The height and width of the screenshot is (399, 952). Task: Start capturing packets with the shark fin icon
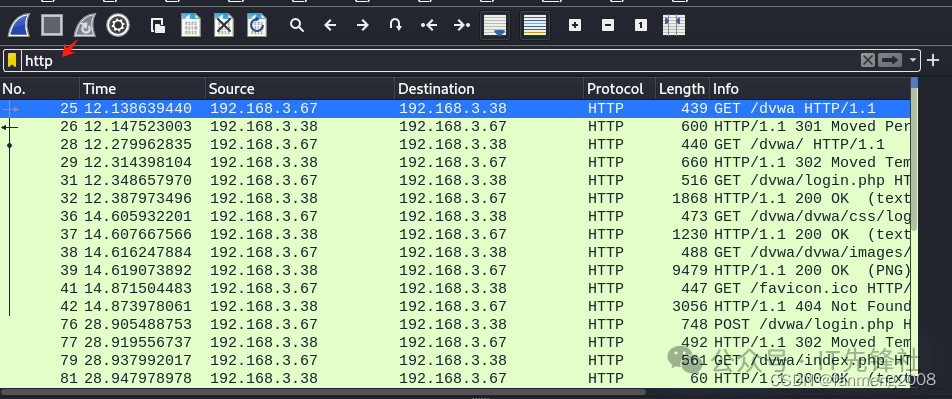pos(19,26)
